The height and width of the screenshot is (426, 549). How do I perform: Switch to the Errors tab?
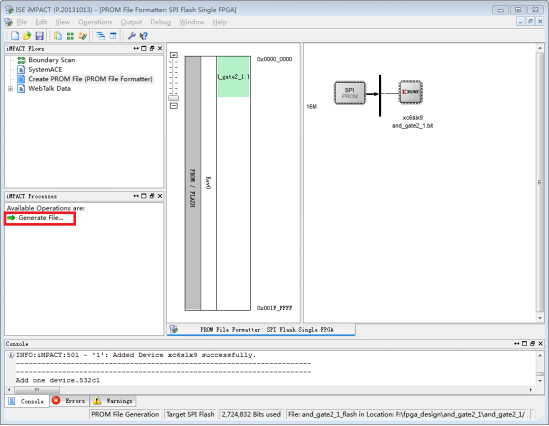(70, 401)
